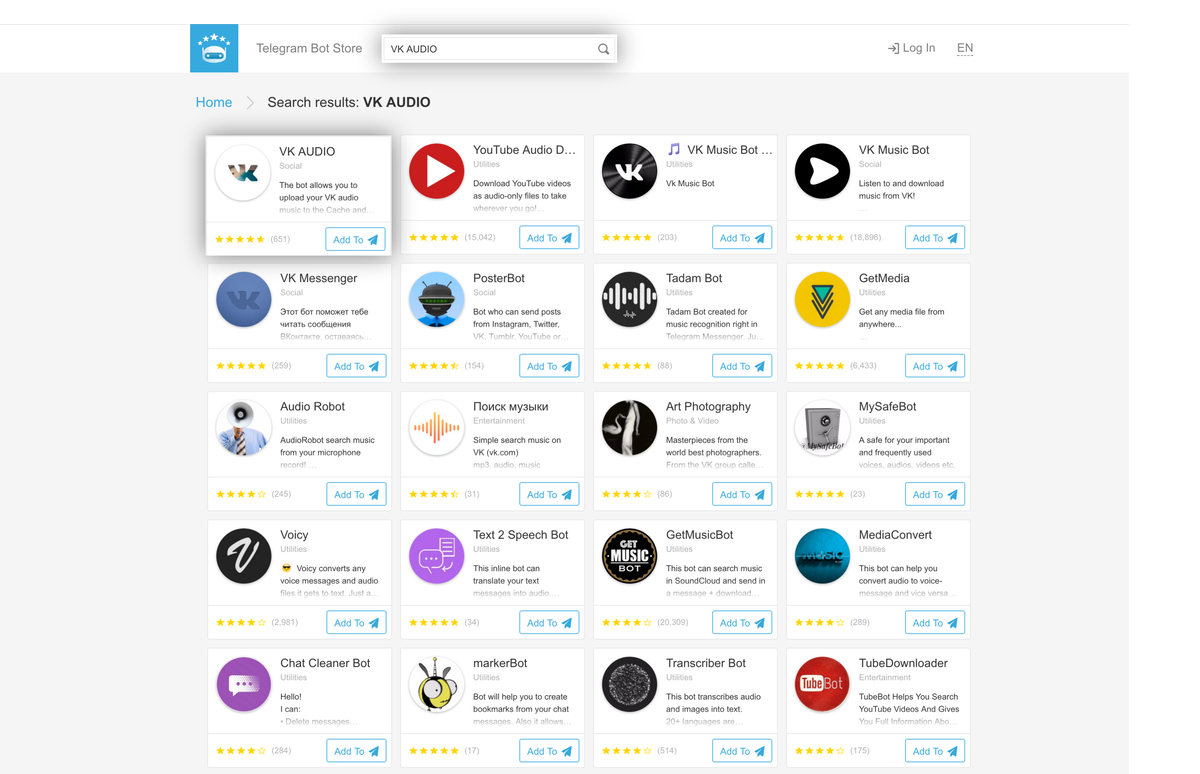Click the MediaConvert avatar

(x=822, y=556)
